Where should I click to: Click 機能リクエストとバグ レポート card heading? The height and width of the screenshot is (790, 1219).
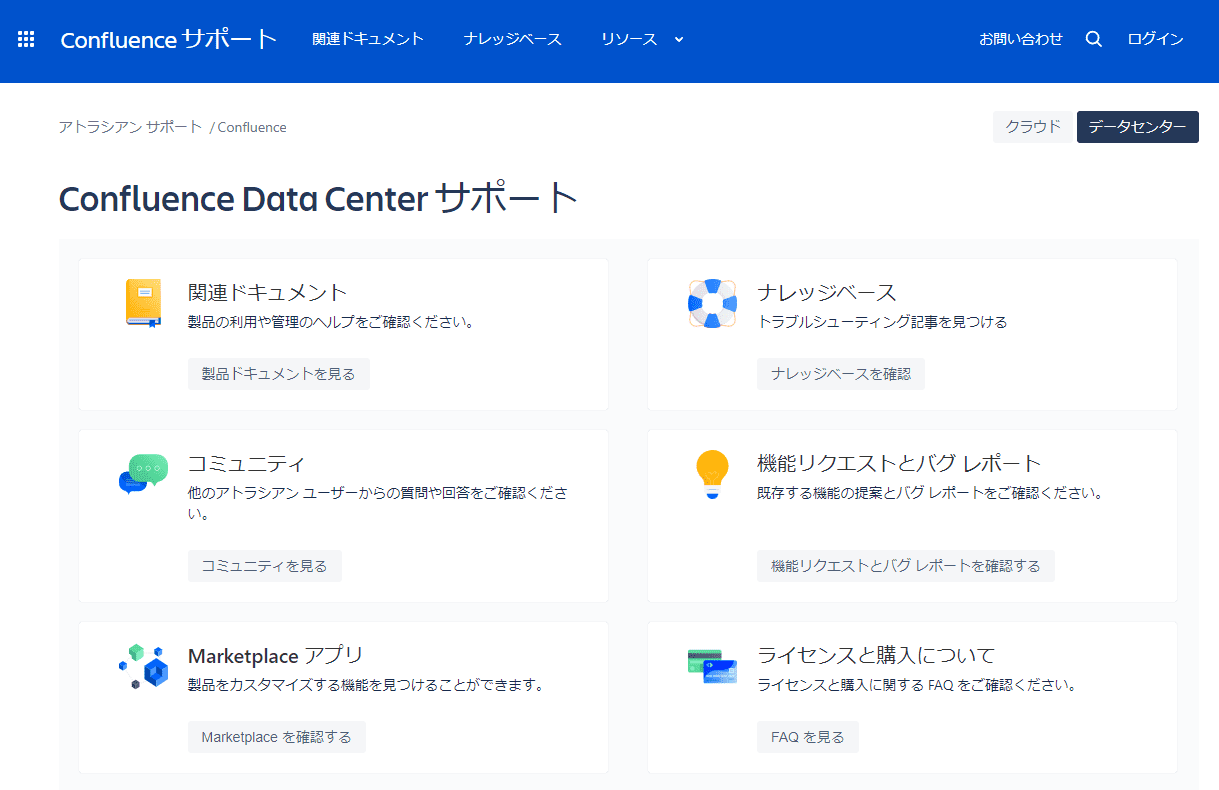tap(900, 463)
